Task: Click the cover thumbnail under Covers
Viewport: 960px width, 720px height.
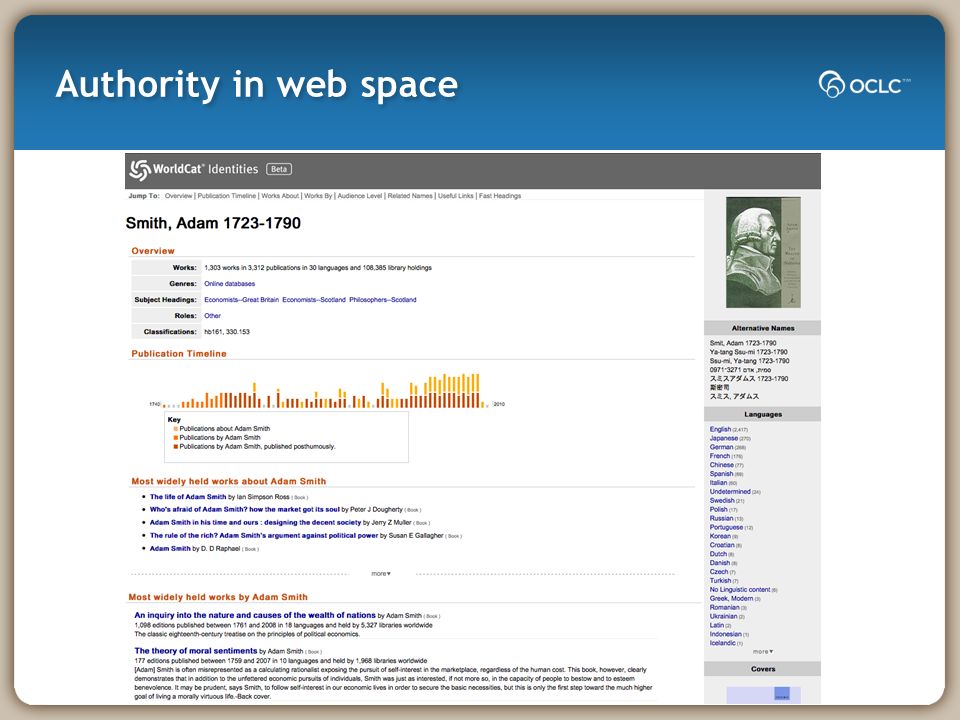Action: (x=763, y=694)
